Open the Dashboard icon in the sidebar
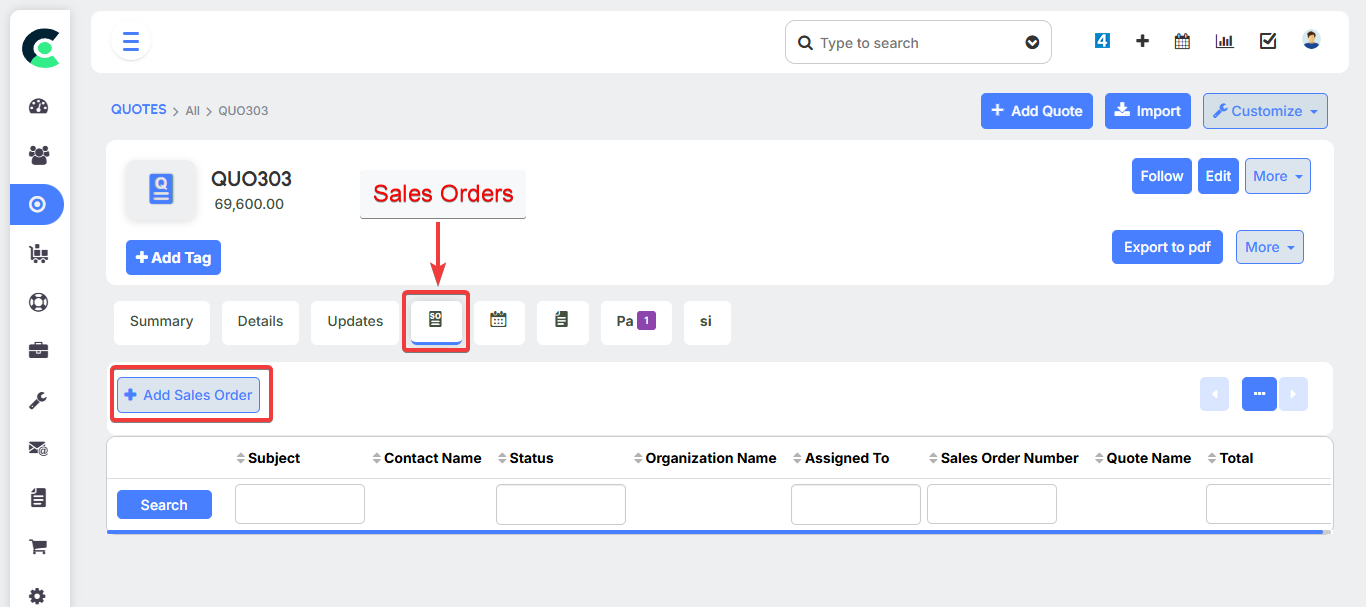 pyautogui.click(x=38, y=106)
